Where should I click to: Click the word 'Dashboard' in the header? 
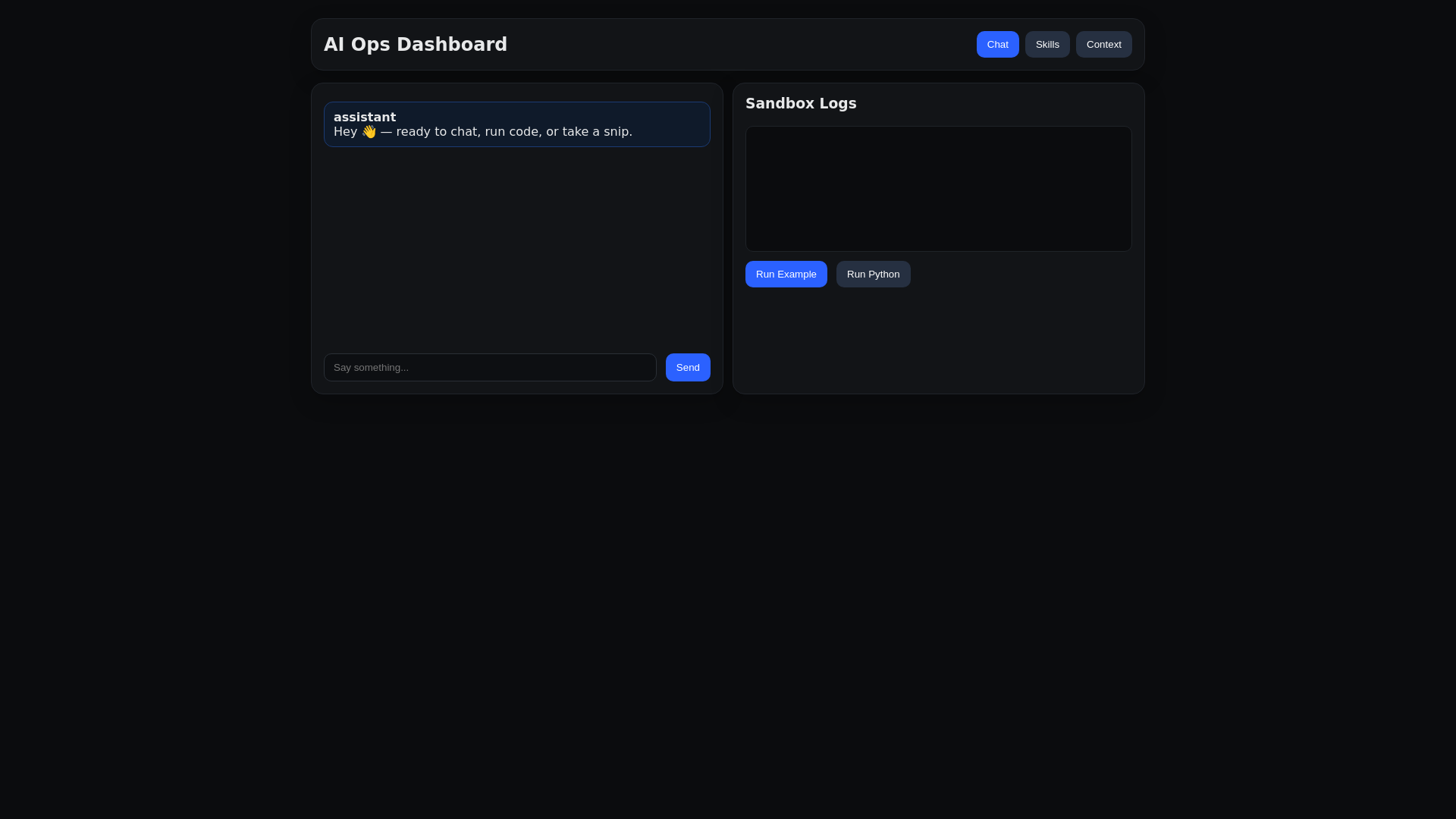452,45
